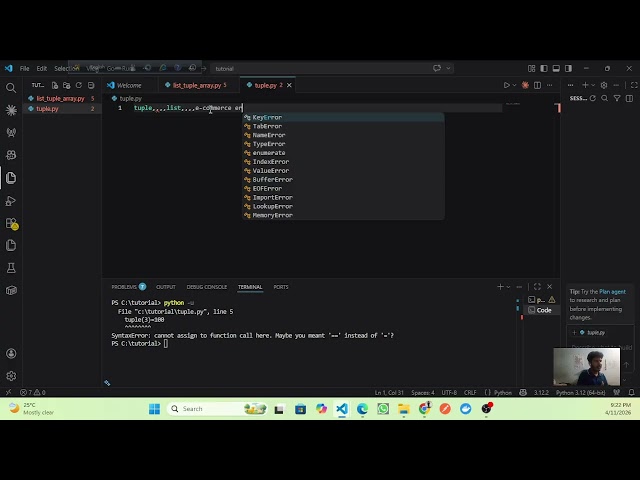Image resolution: width=640 pixels, height=480 pixels.
Task: Choose MemoryError suggestion
Action: pyautogui.click(x=343, y=216)
